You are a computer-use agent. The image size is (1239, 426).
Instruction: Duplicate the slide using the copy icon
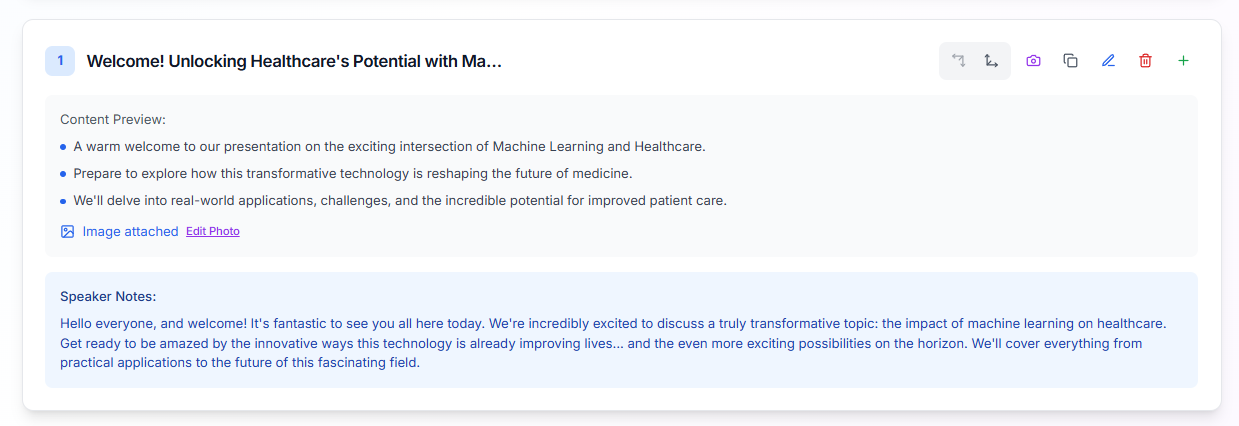pos(1070,61)
